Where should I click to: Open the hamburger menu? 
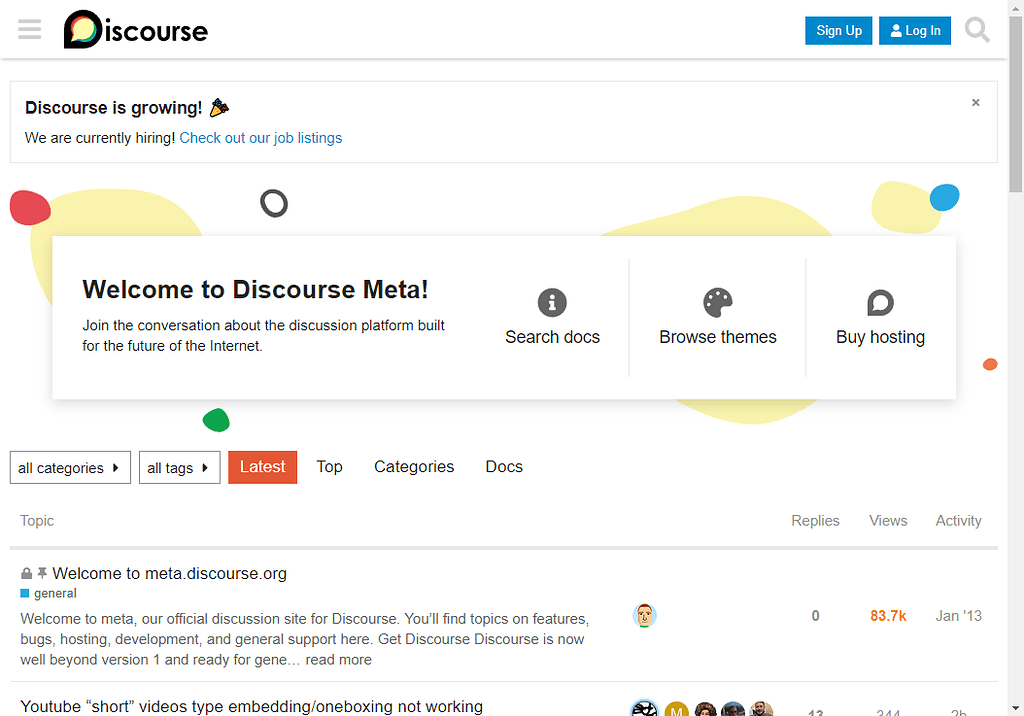[29, 29]
